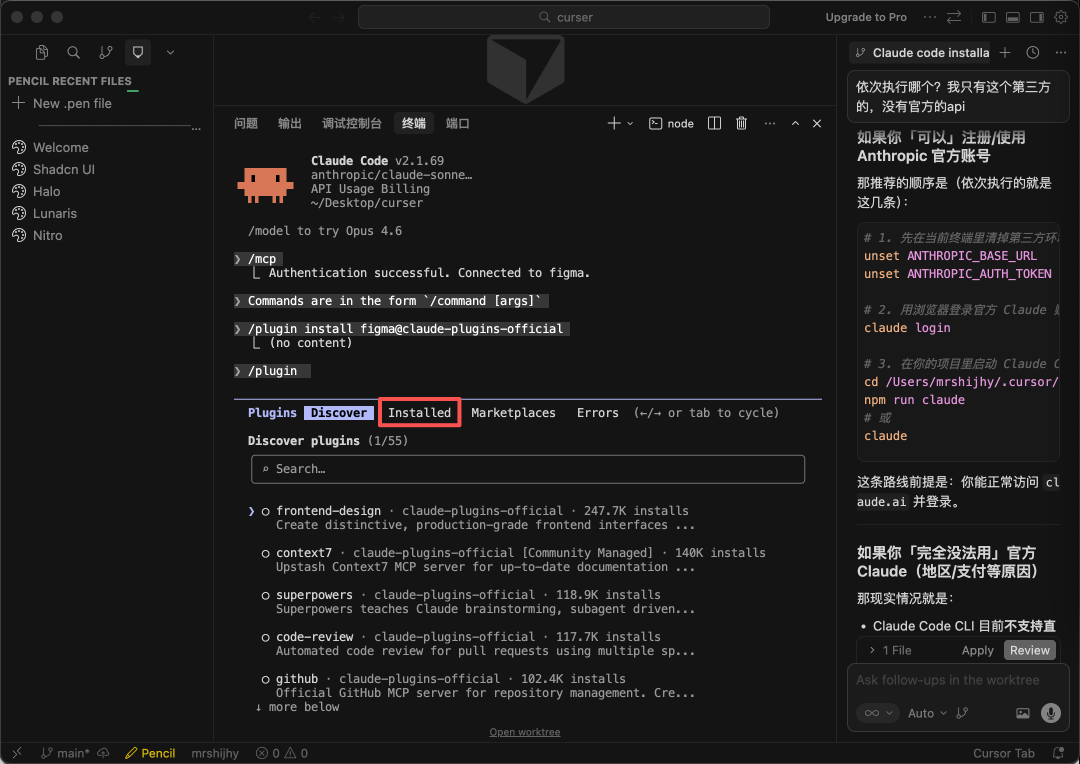Navigate back with the left arrow
This screenshot has height=764, width=1080.
(315, 17)
